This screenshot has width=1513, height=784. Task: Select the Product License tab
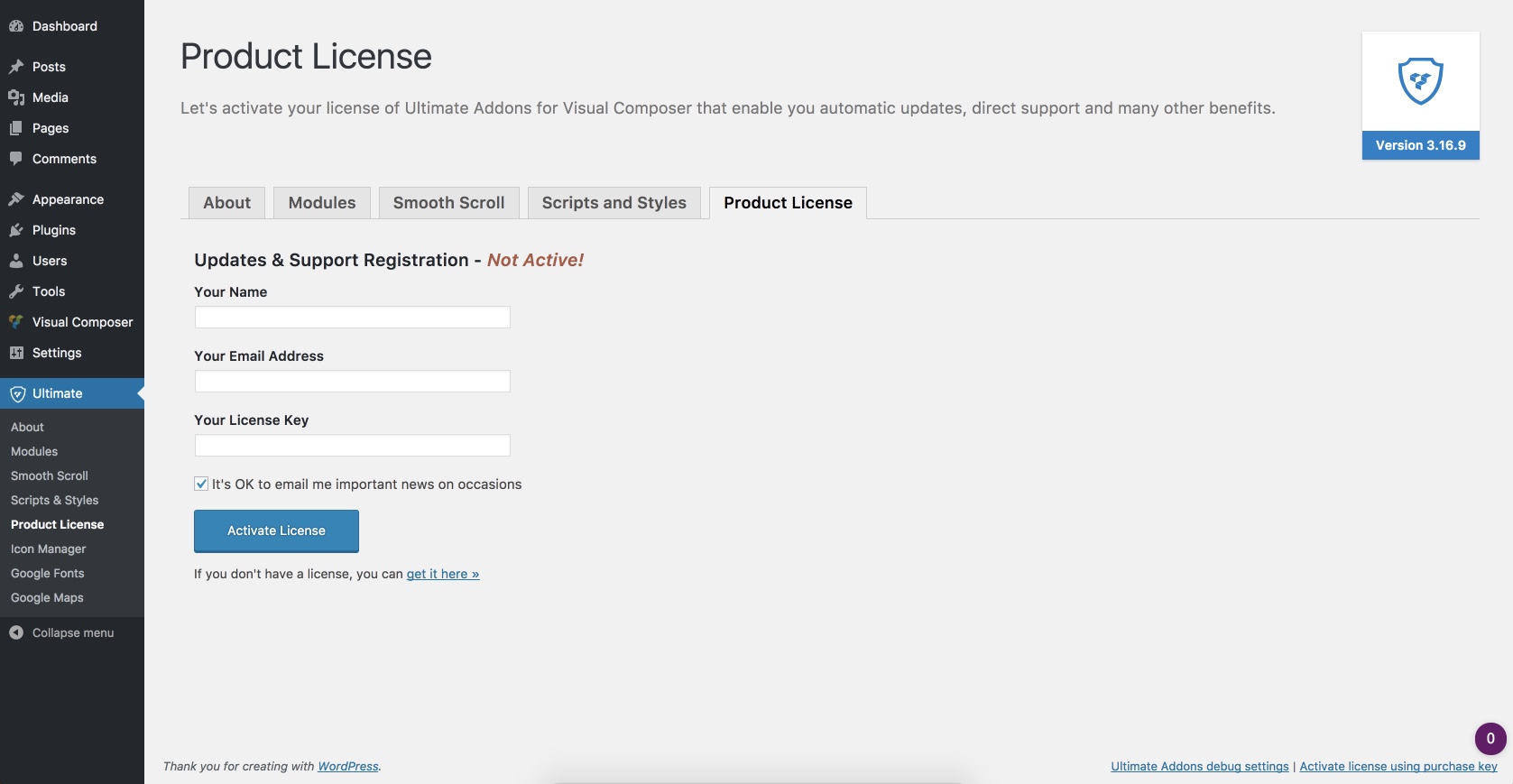coord(788,203)
